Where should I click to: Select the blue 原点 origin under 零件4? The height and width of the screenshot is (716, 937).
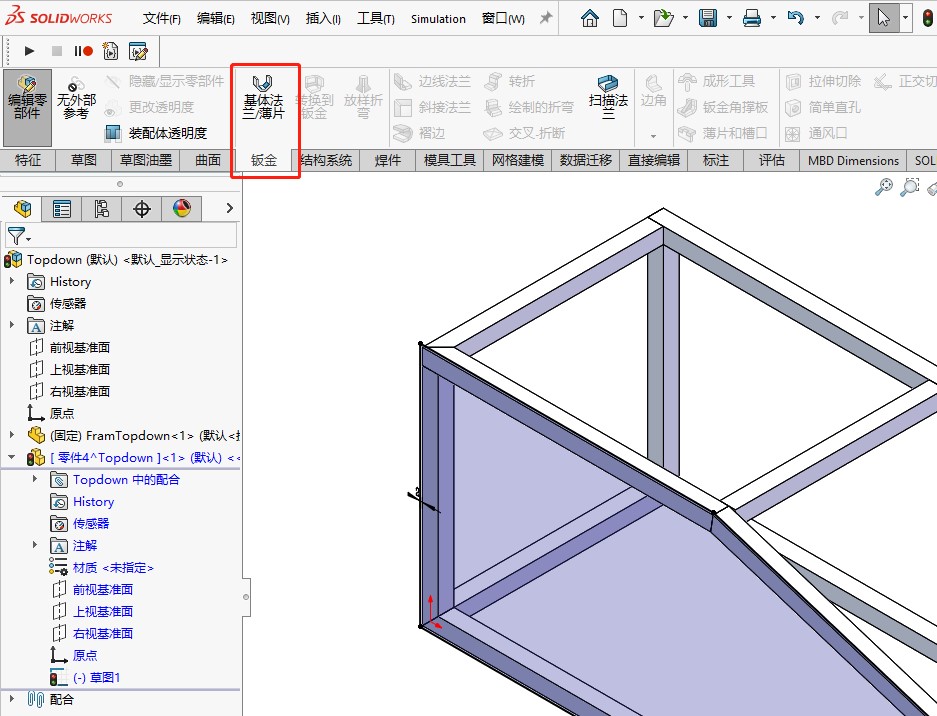point(74,655)
